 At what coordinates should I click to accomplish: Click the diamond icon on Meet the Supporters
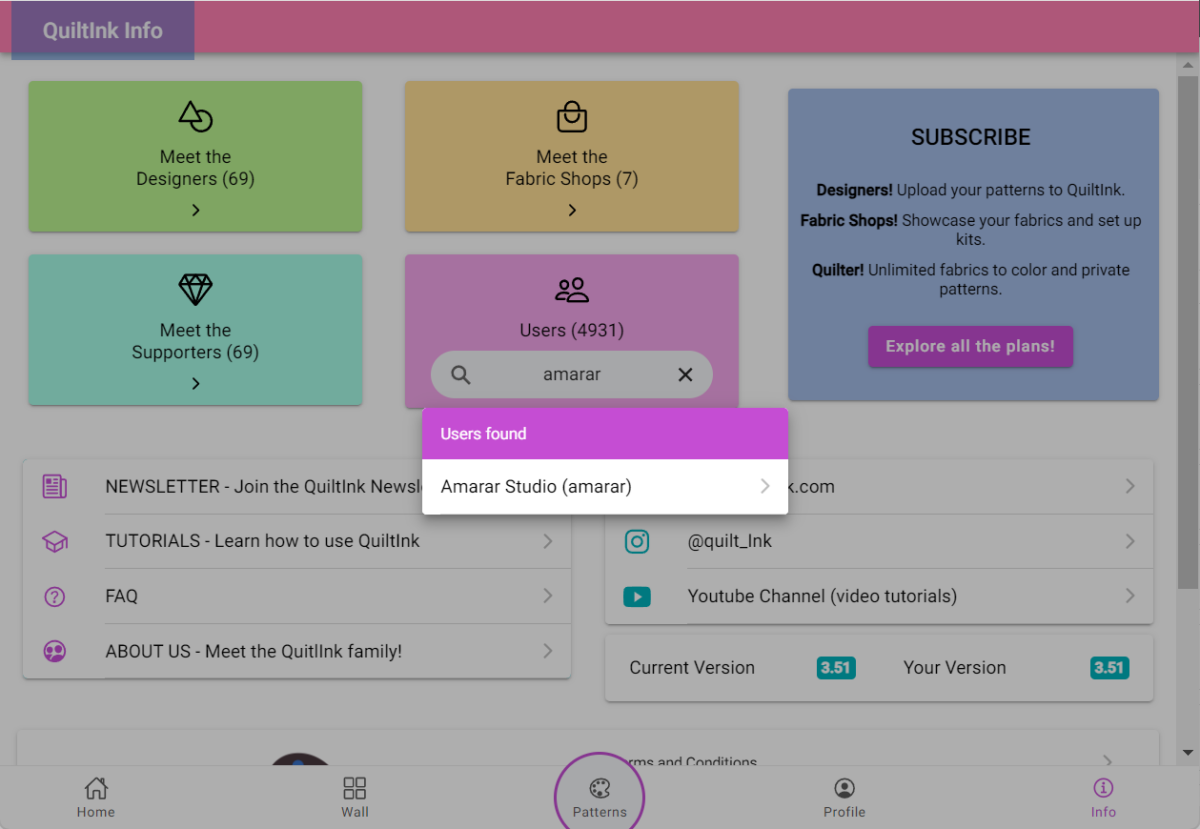click(x=195, y=290)
